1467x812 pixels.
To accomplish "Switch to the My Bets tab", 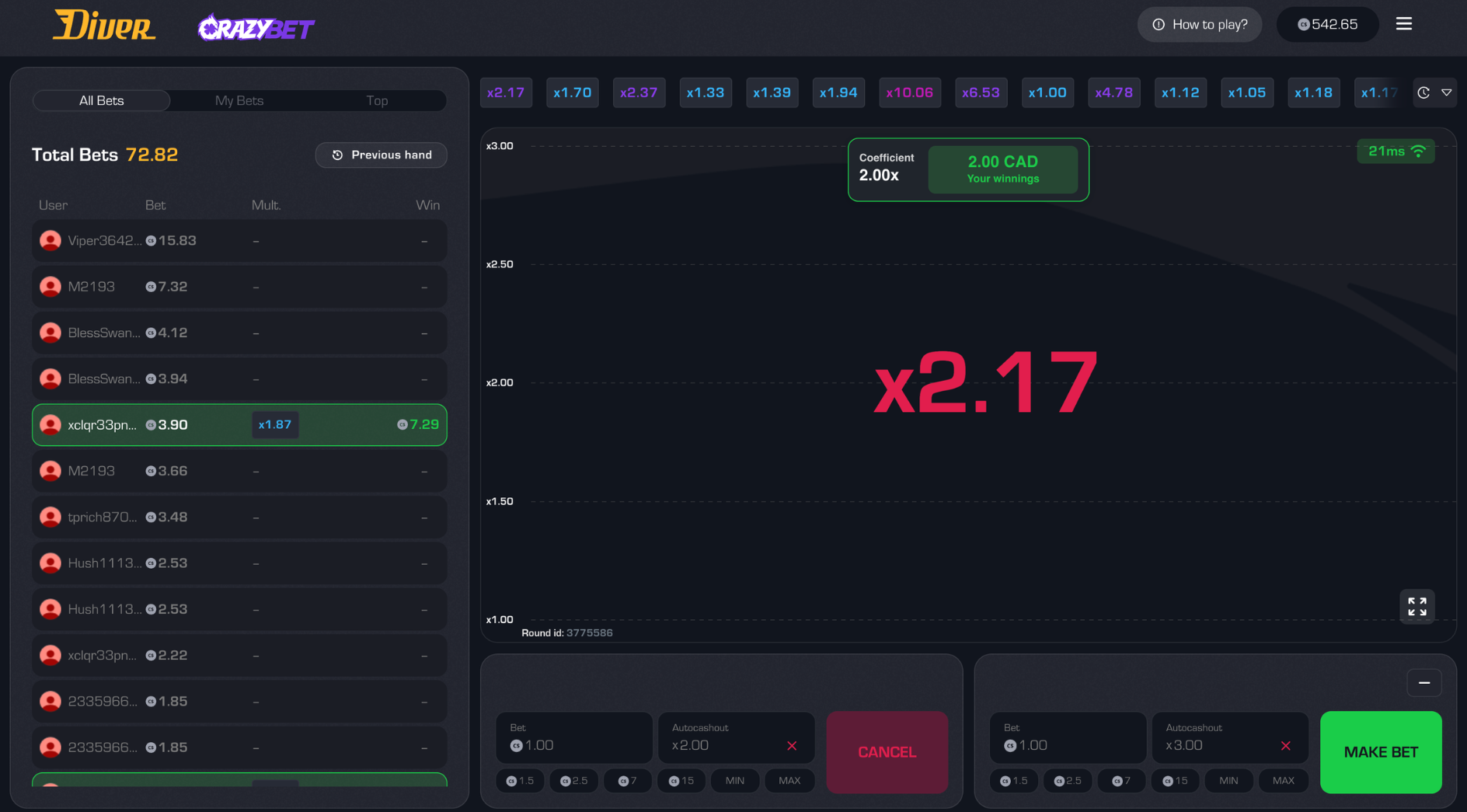I will point(239,101).
